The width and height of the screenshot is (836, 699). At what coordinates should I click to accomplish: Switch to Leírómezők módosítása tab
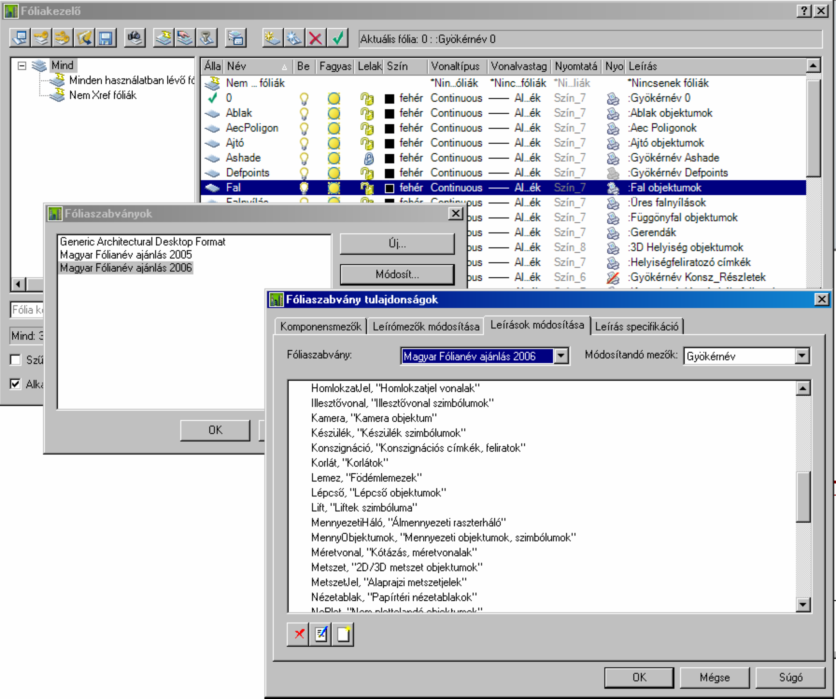click(x=425, y=326)
